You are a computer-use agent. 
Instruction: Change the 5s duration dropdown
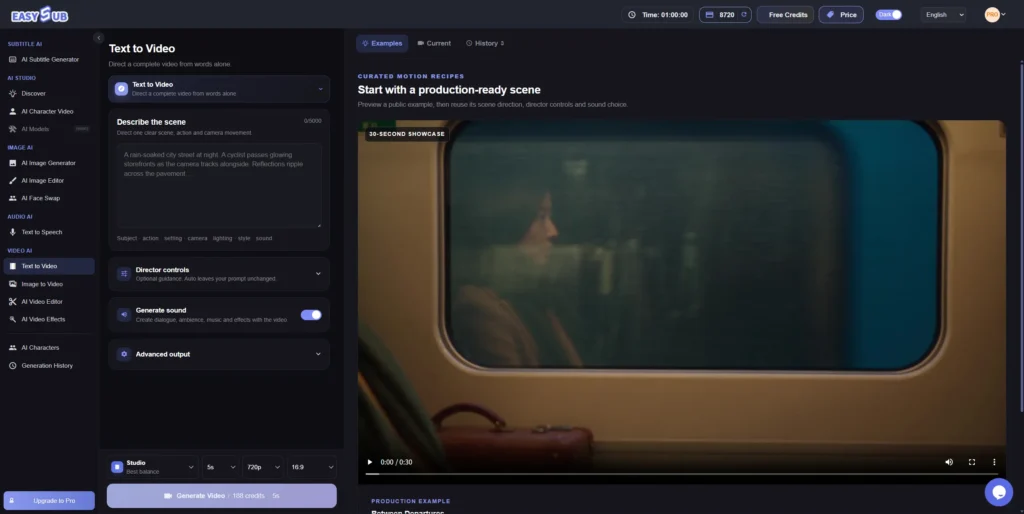(x=221, y=467)
